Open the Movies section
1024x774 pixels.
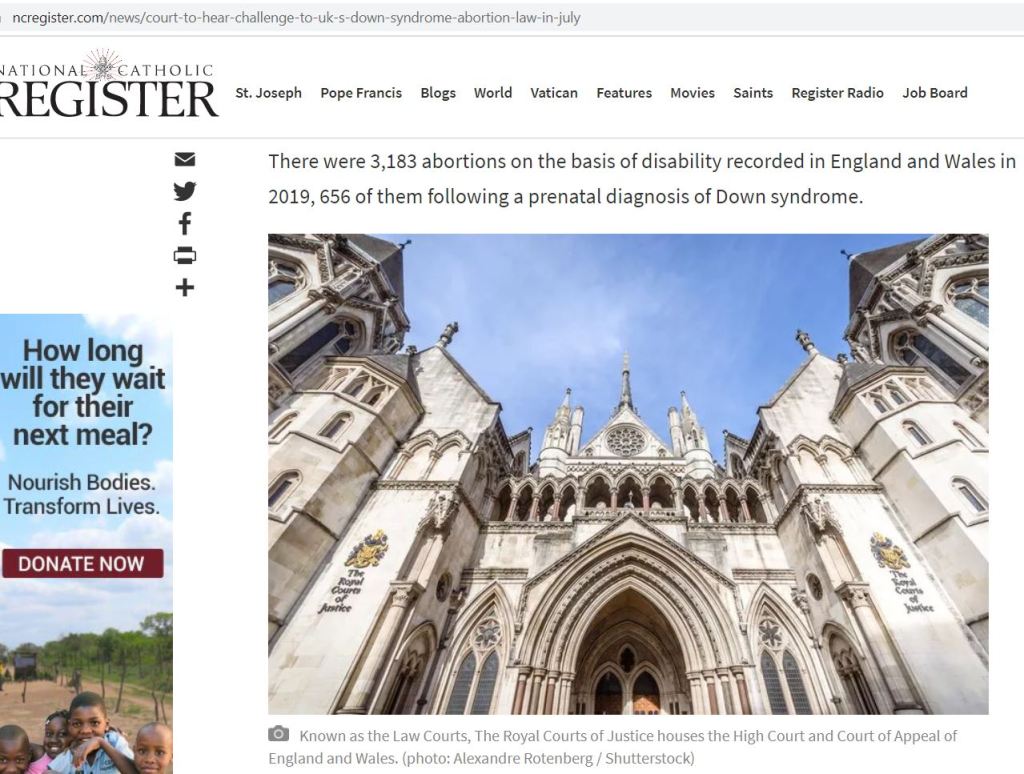tap(692, 93)
